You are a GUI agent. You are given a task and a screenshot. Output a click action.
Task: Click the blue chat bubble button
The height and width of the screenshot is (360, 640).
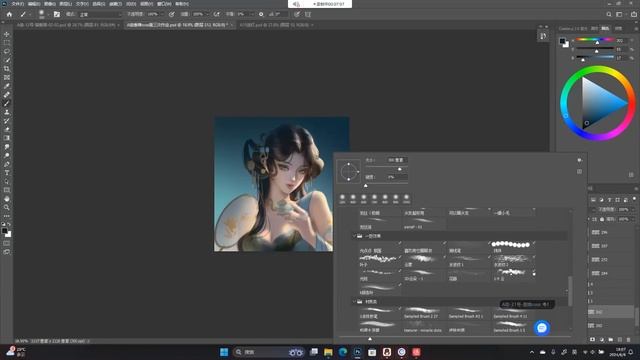pyautogui.click(x=542, y=328)
